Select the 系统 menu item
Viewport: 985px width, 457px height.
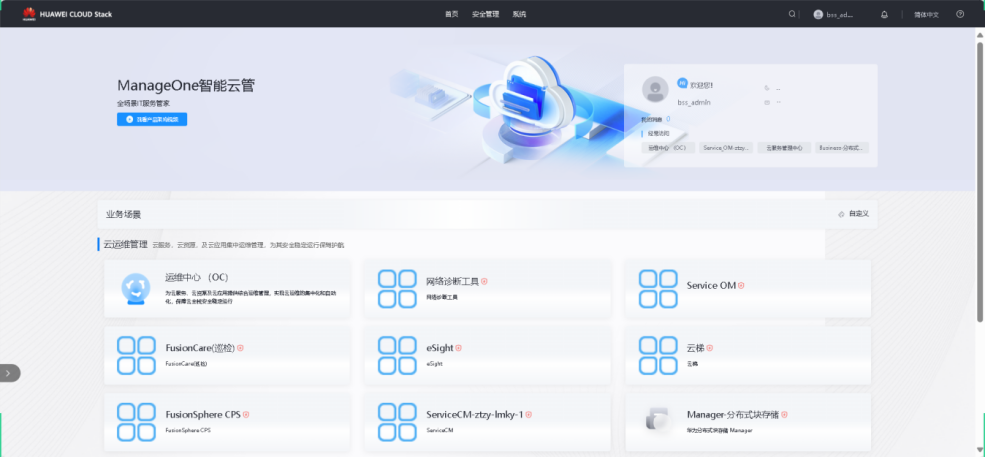point(519,14)
